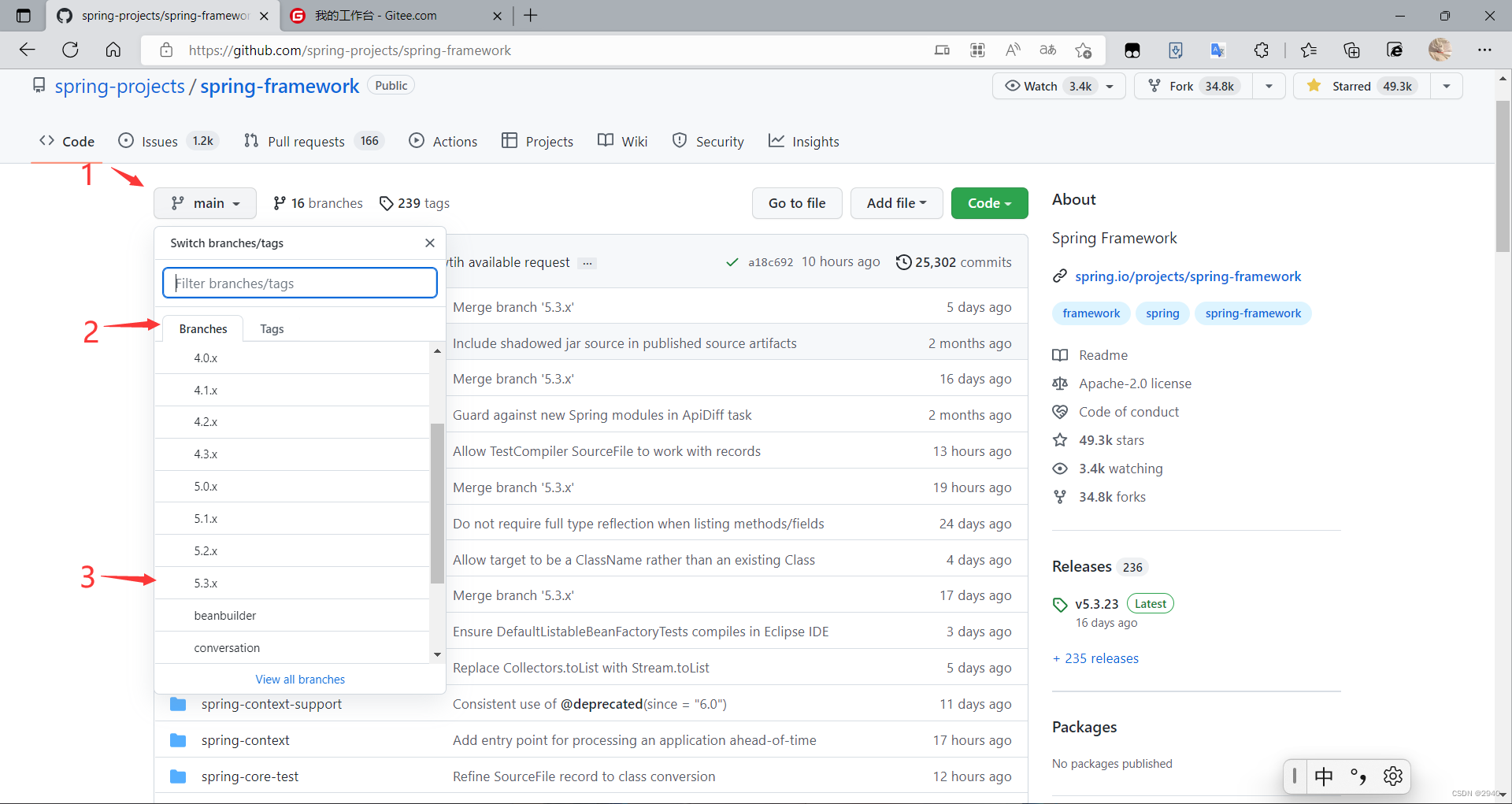Open the Security tab
Screen dimensions: 1512x804
pyautogui.click(x=708, y=141)
